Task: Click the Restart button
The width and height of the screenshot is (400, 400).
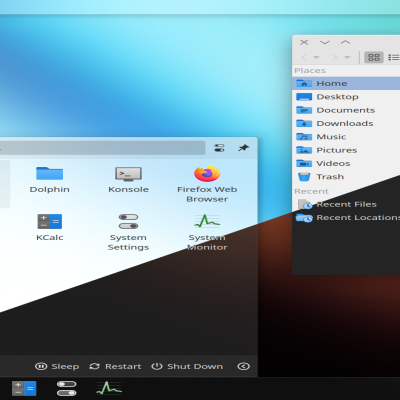Action: point(115,366)
